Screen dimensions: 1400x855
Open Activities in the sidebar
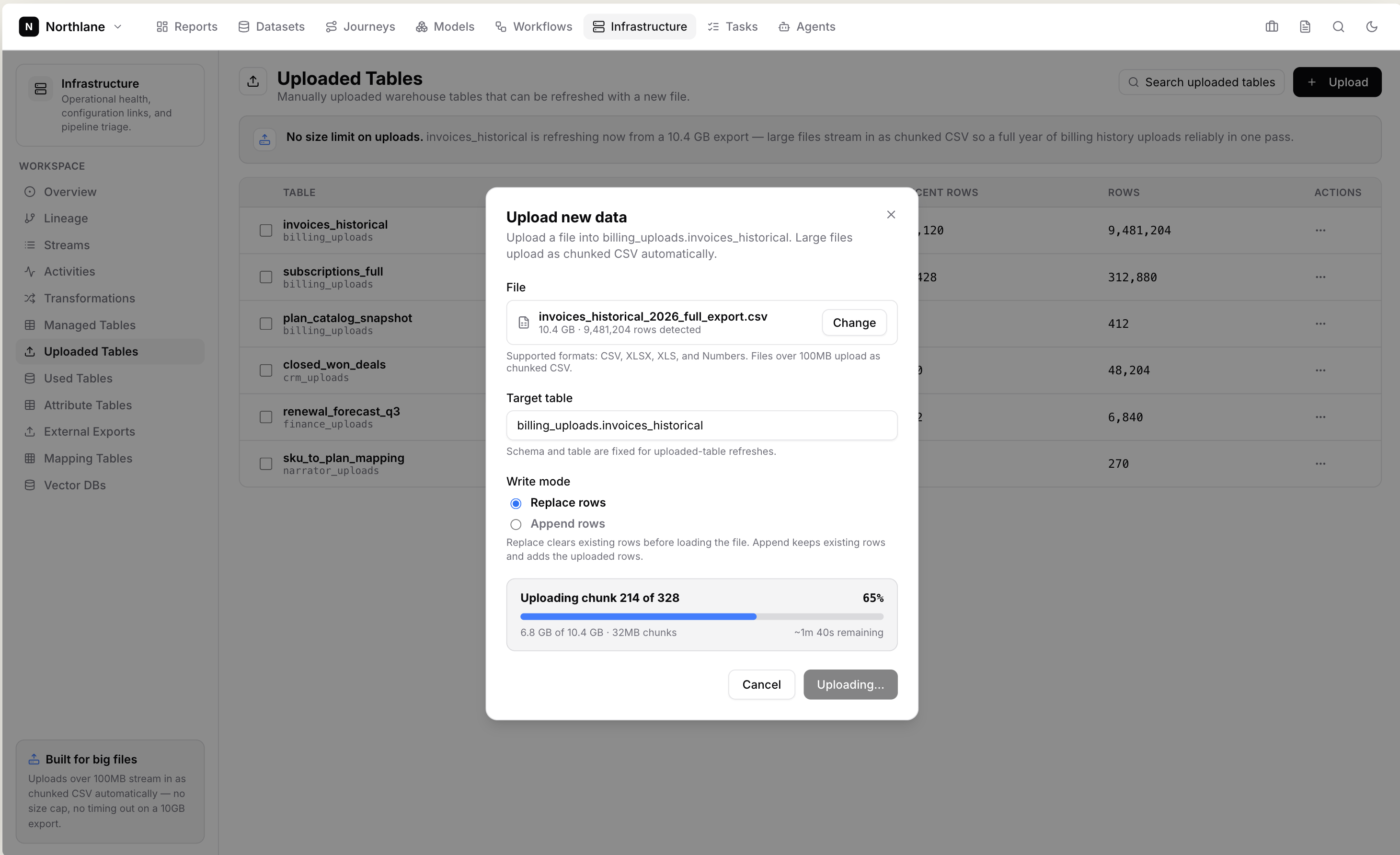(x=110, y=271)
